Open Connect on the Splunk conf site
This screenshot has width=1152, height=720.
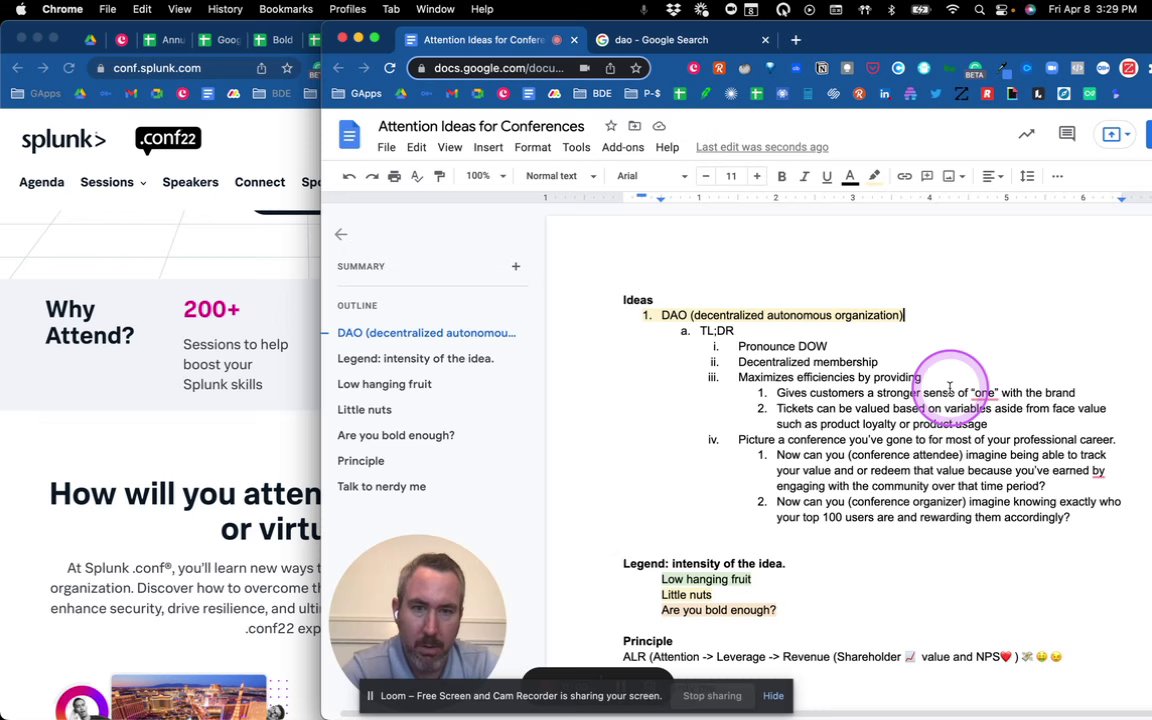259,182
